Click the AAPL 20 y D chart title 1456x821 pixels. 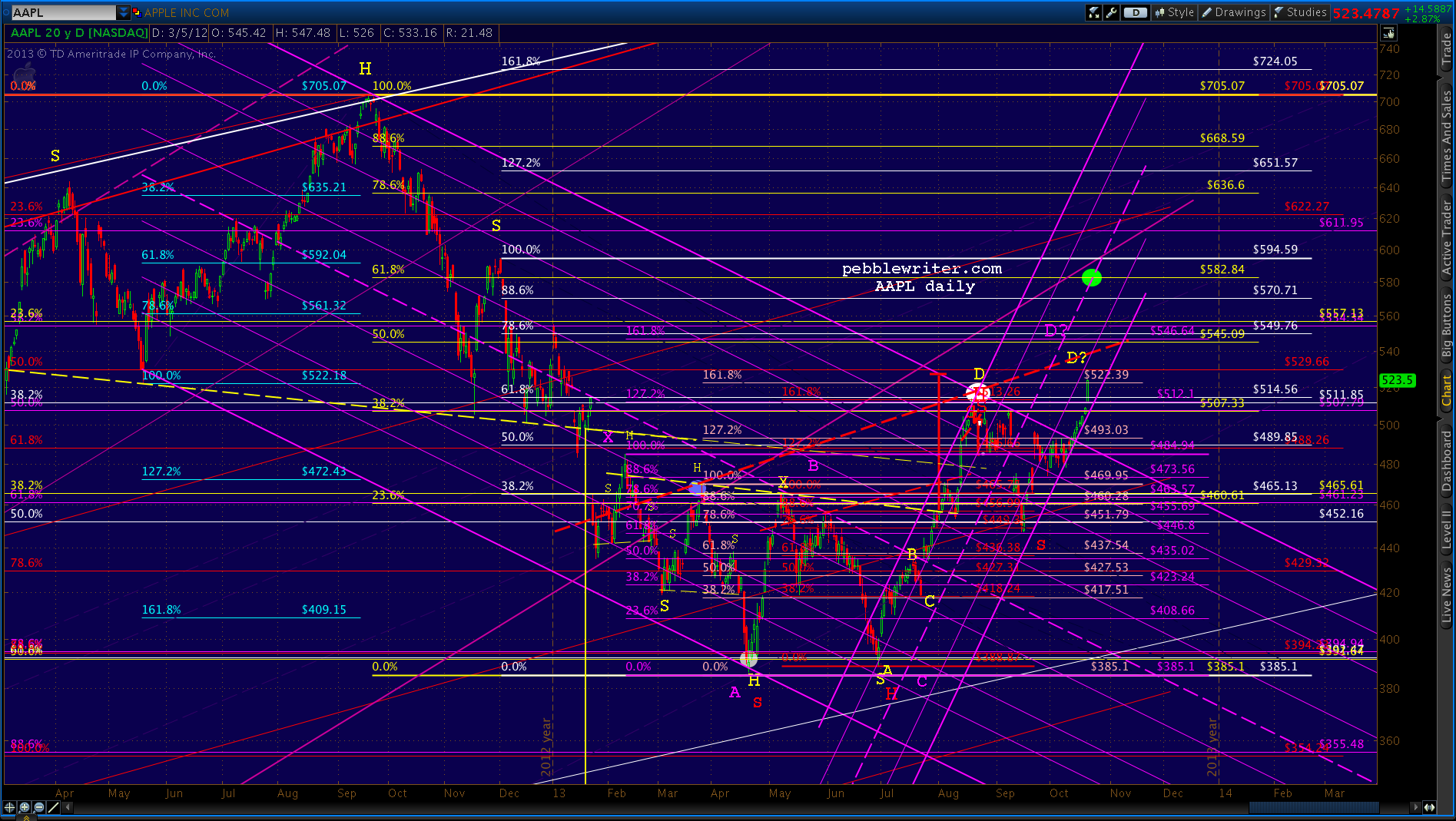pos(79,33)
